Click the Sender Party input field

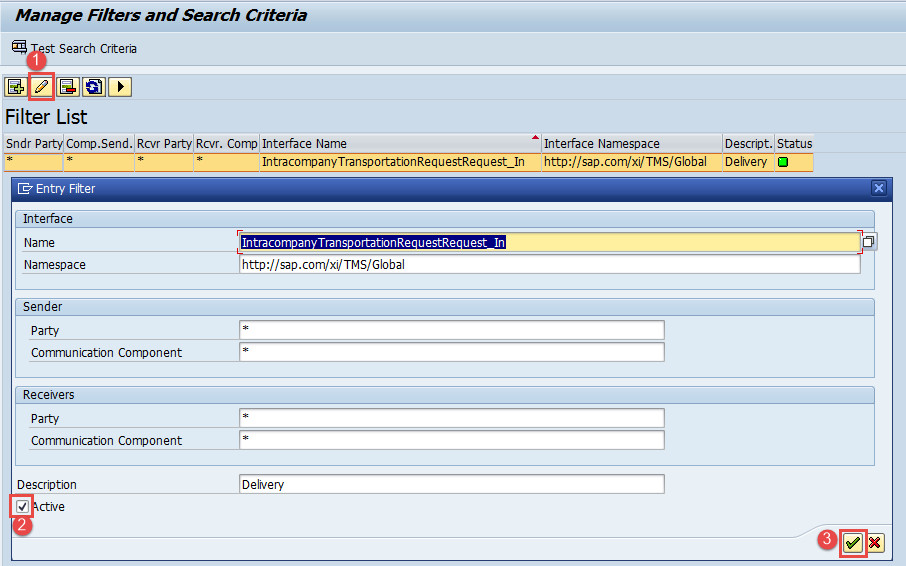pos(451,330)
